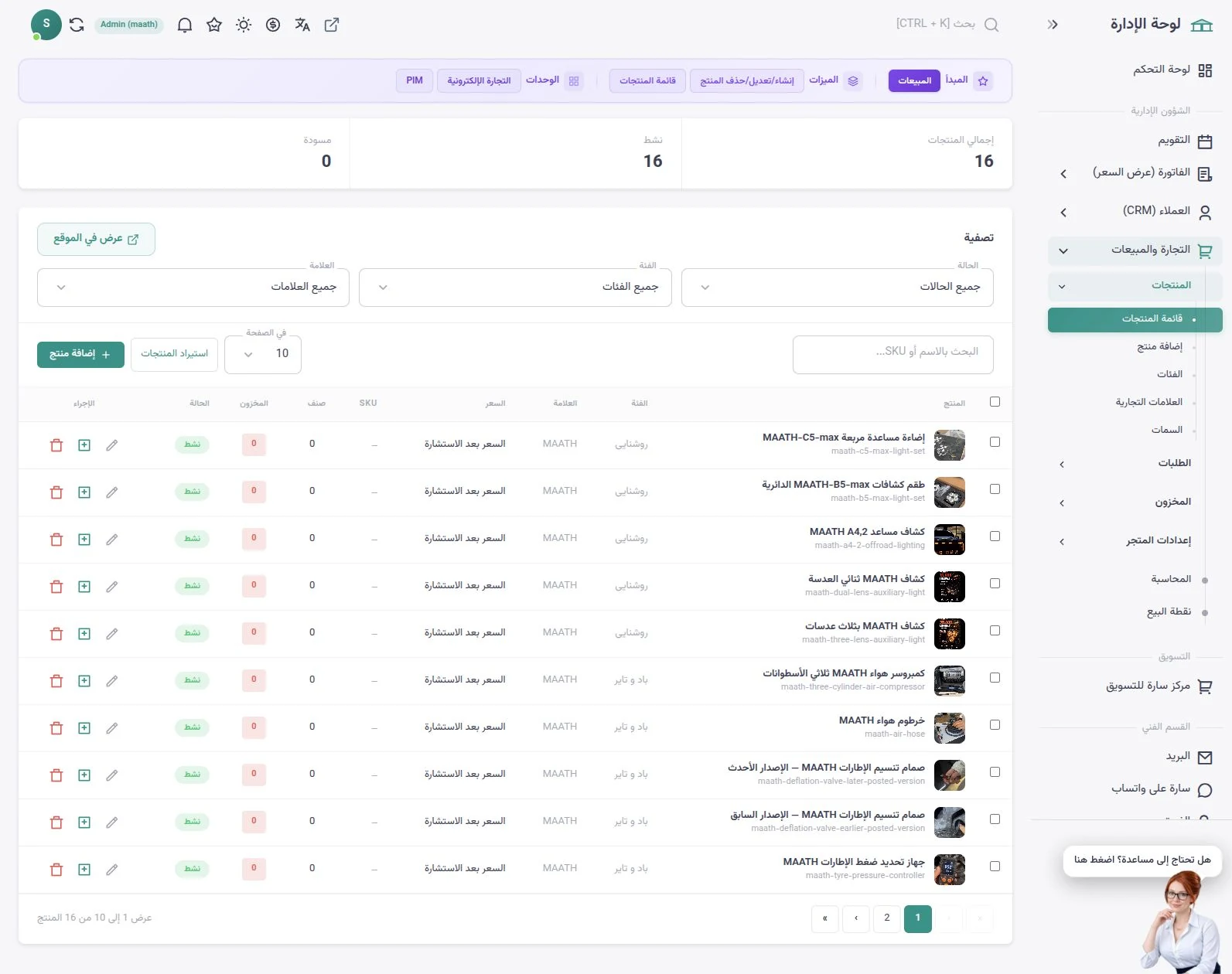The height and width of the screenshot is (974, 1232).
Task: Open the language translation icon
Action: (302, 25)
